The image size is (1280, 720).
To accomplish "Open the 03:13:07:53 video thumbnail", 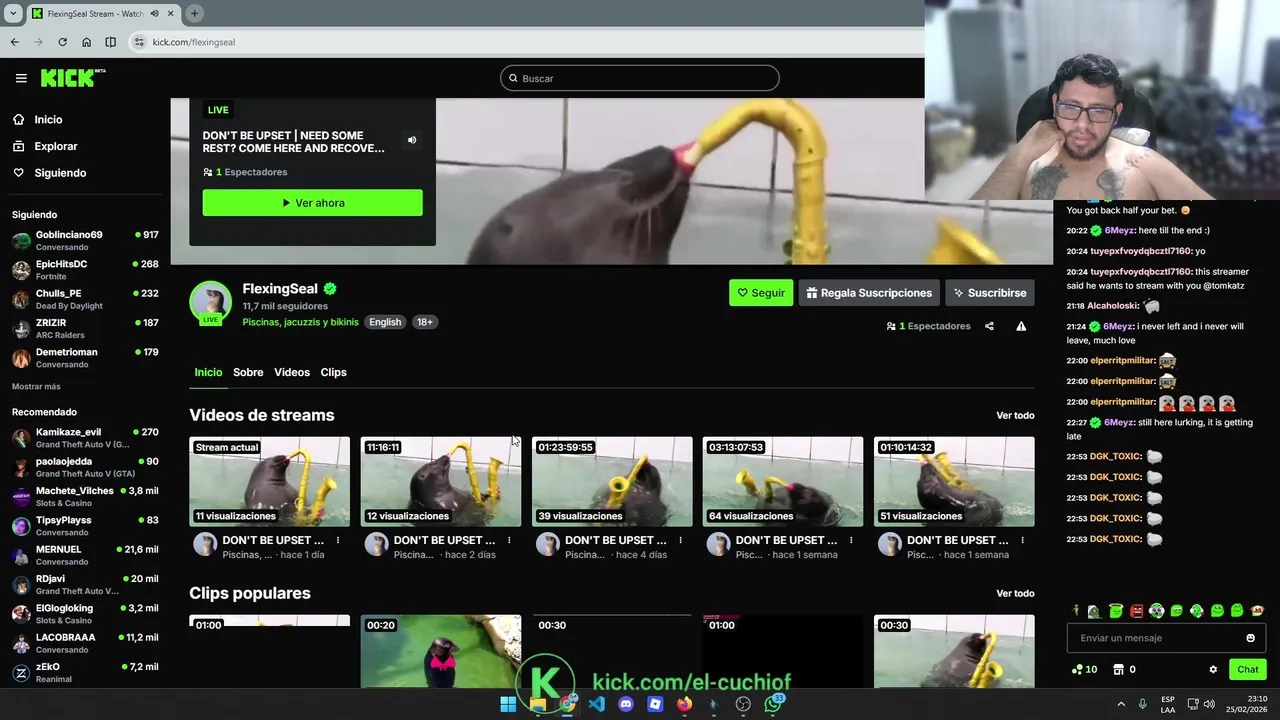I will [783, 481].
